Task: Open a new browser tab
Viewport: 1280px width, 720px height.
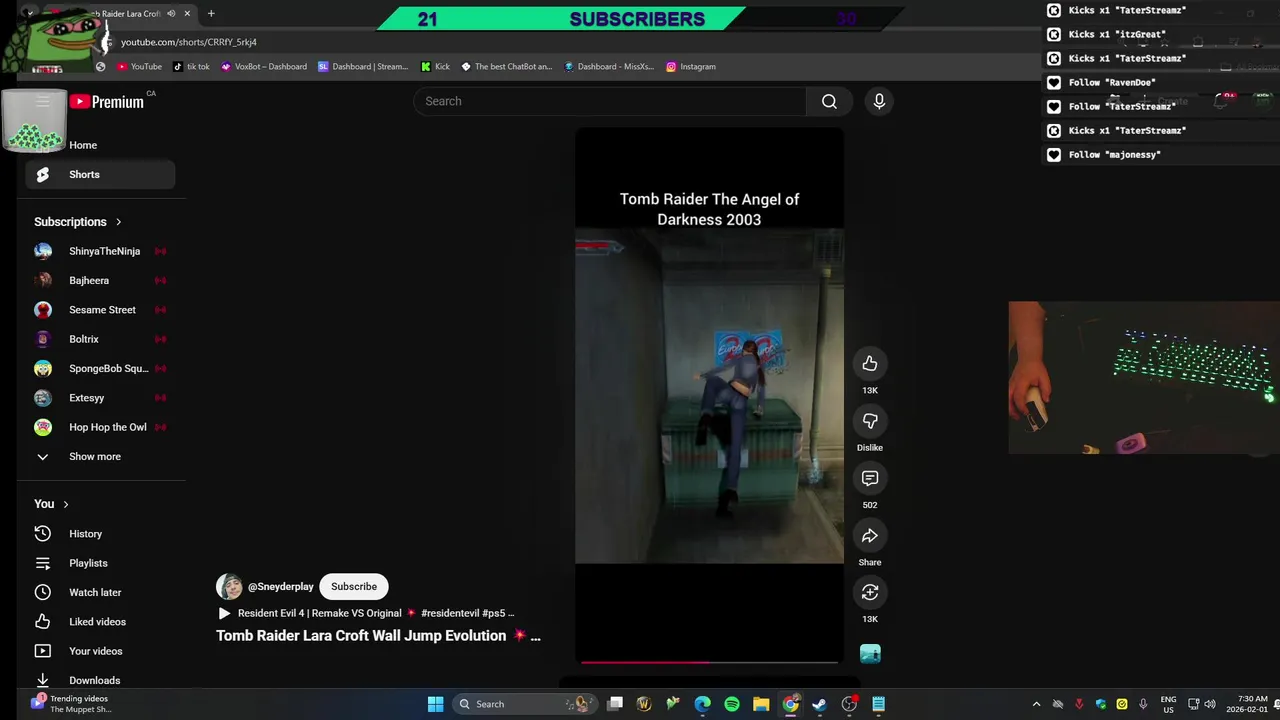Action: click(x=211, y=14)
